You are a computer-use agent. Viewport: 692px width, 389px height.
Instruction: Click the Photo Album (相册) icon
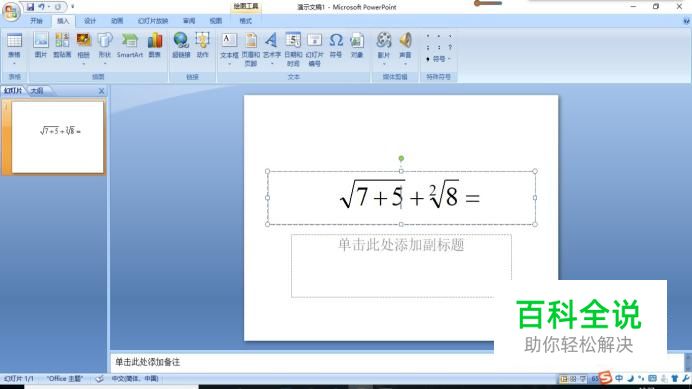click(x=83, y=40)
